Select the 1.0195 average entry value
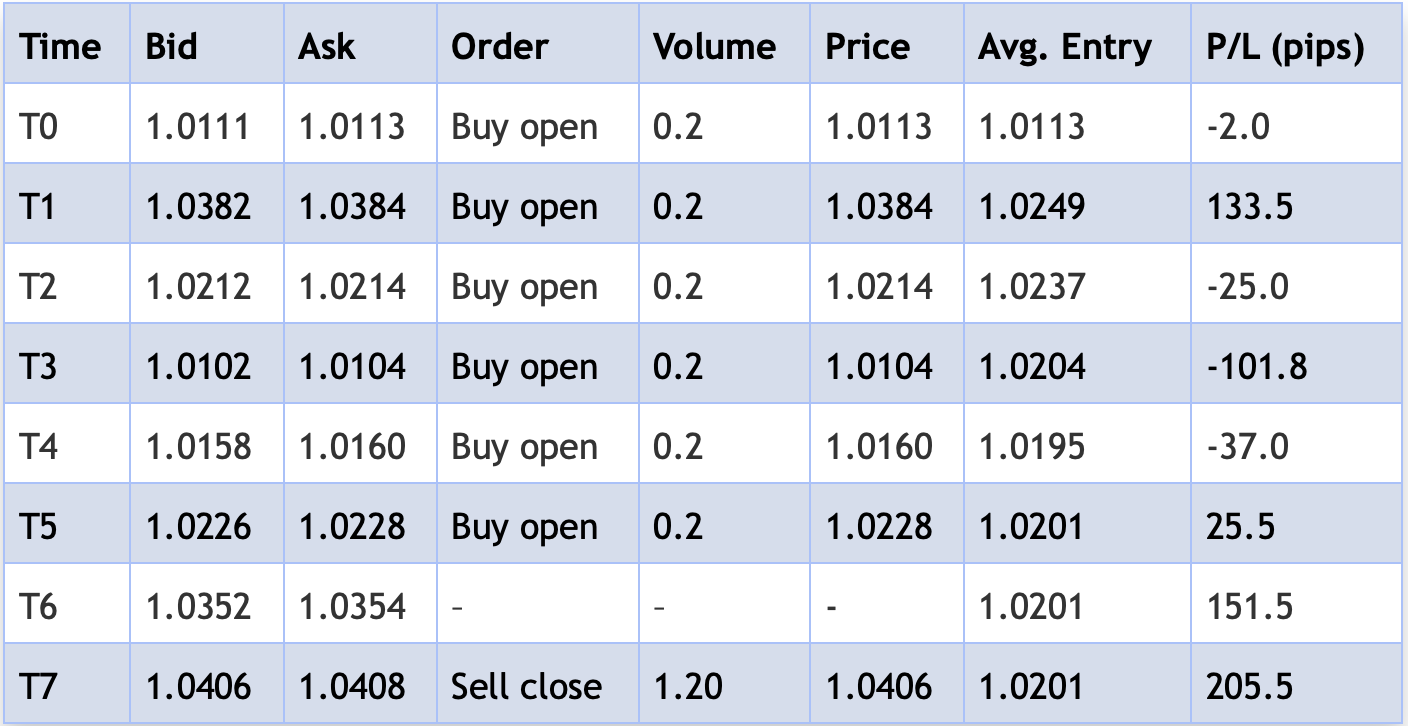1408x726 pixels. click(x=1031, y=447)
